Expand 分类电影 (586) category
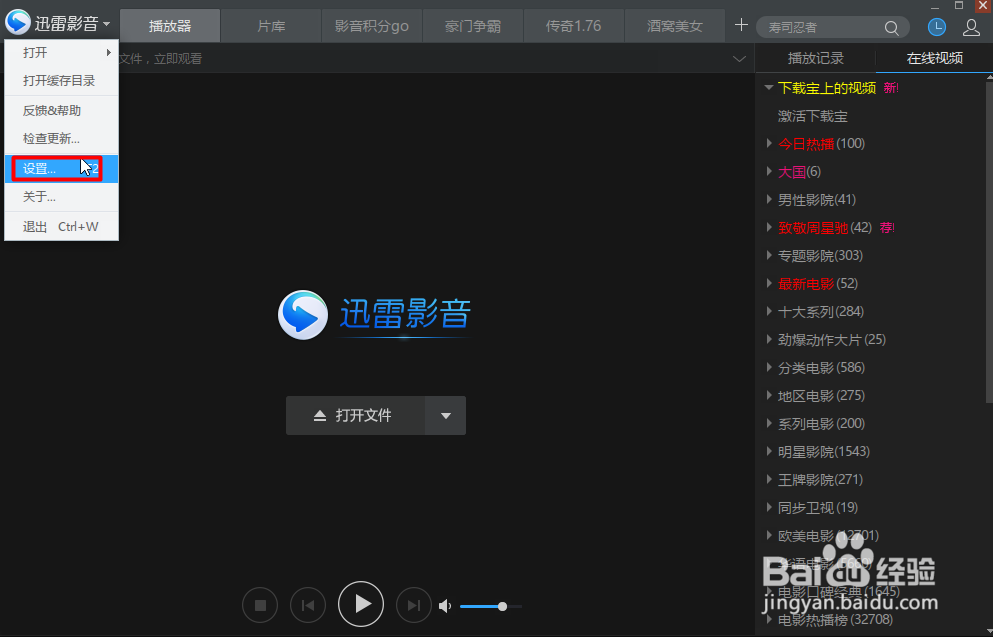The height and width of the screenshot is (637, 993). 769,367
